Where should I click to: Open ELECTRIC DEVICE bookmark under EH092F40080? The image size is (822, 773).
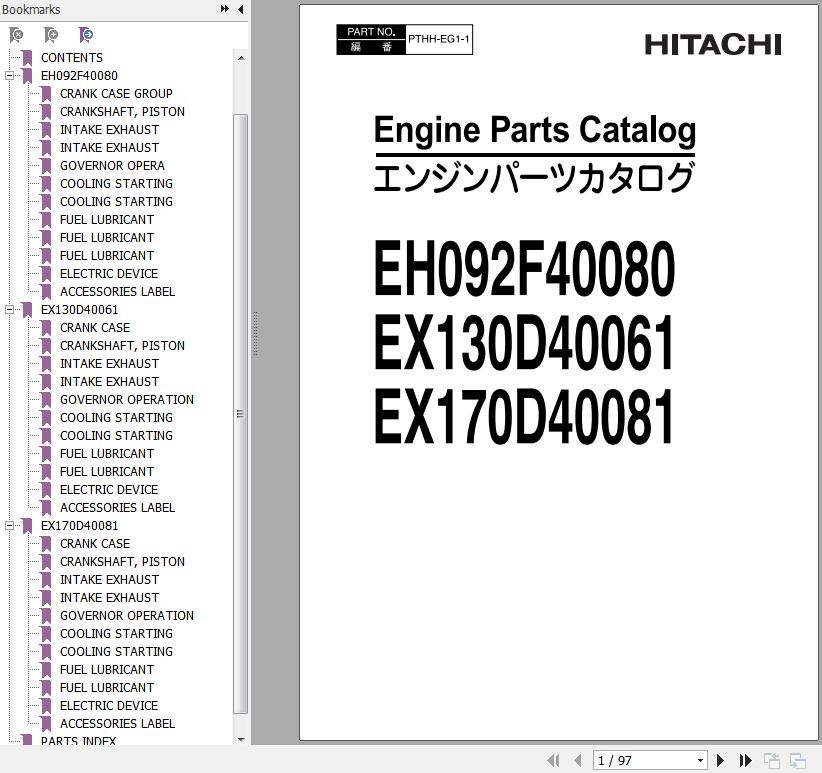[x=109, y=274]
